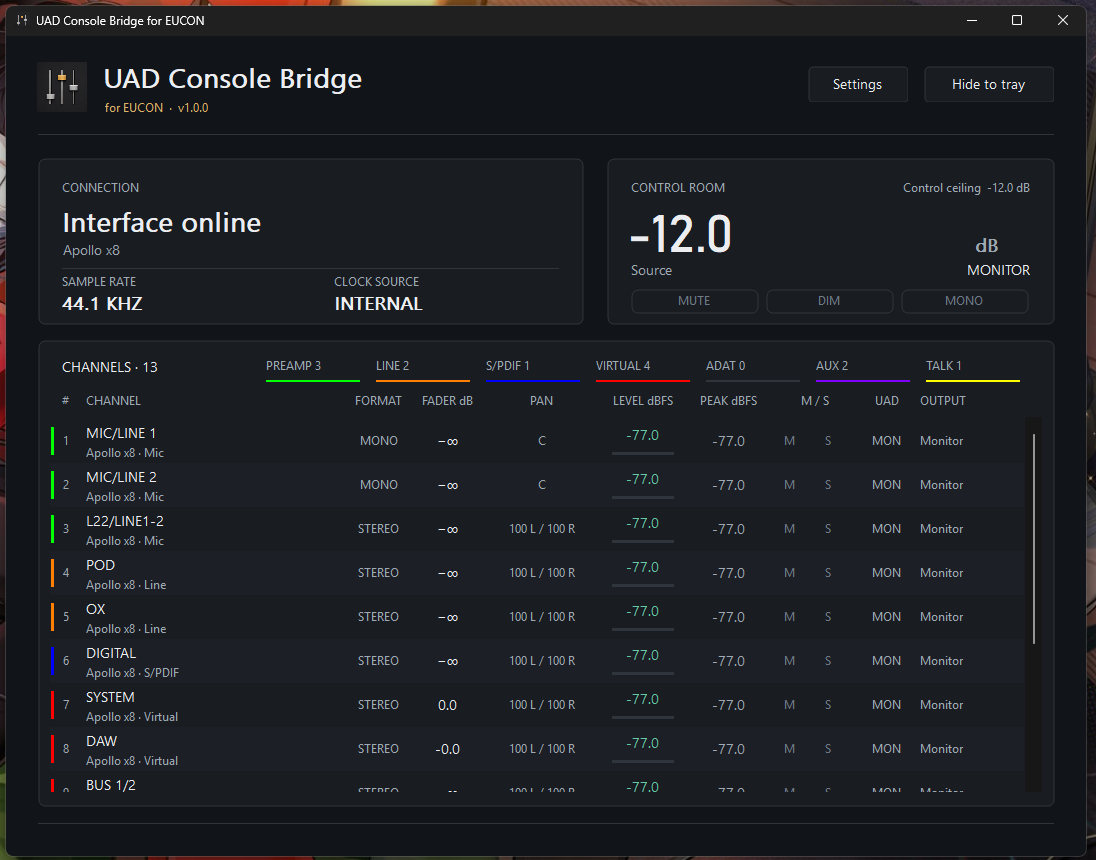Solo the L22/LINE1-2 channel
The width and height of the screenshot is (1096, 860).
coord(828,529)
